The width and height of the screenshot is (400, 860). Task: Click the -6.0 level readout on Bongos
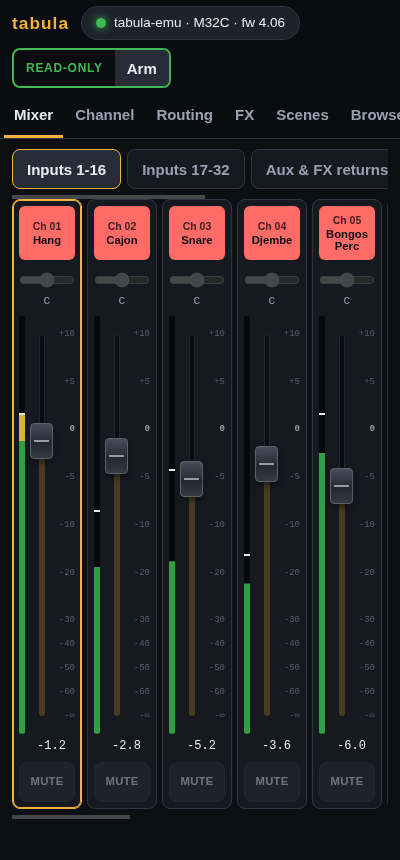click(x=352, y=745)
